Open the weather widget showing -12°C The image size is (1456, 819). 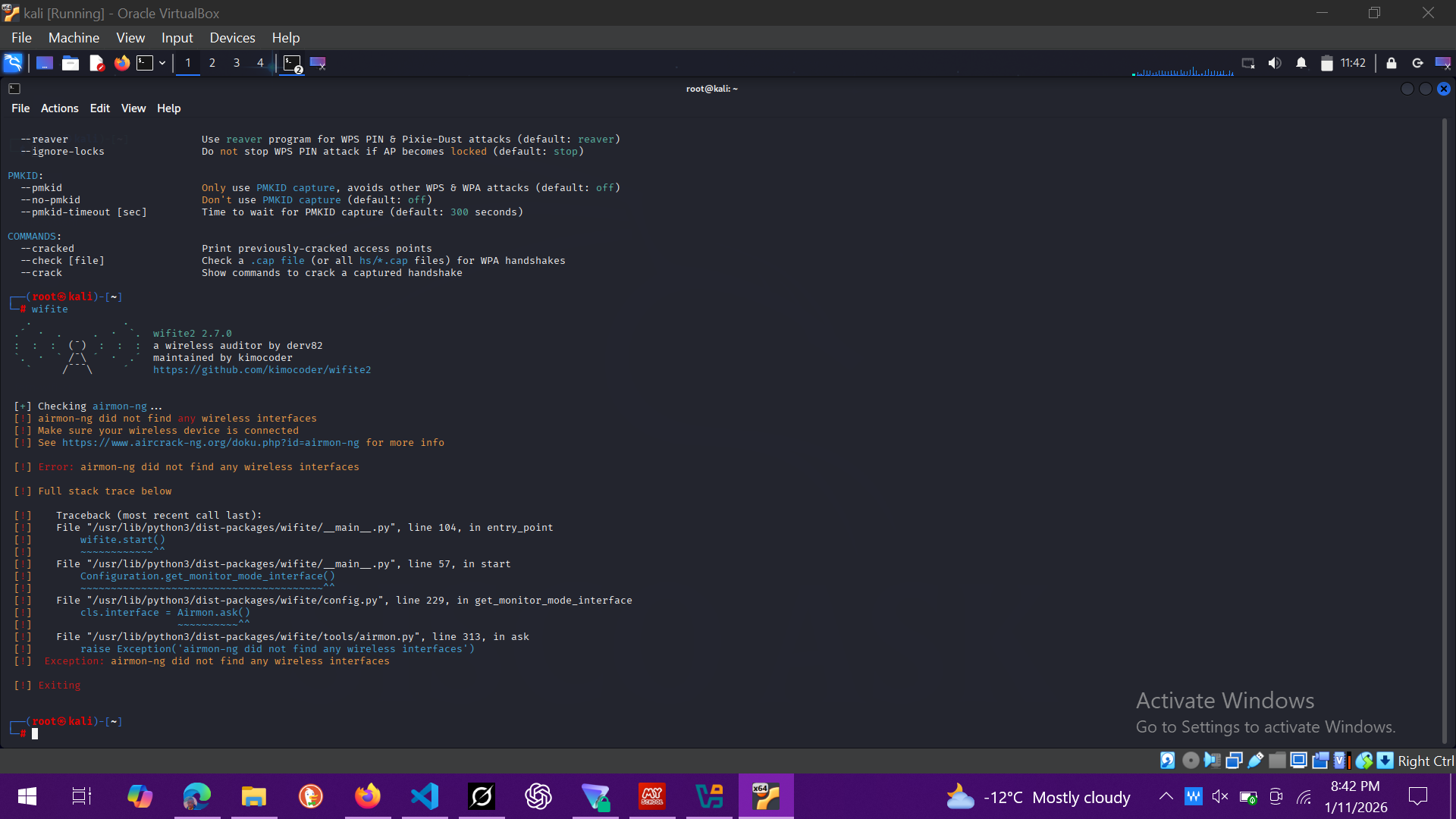click(x=1038, y=797)
